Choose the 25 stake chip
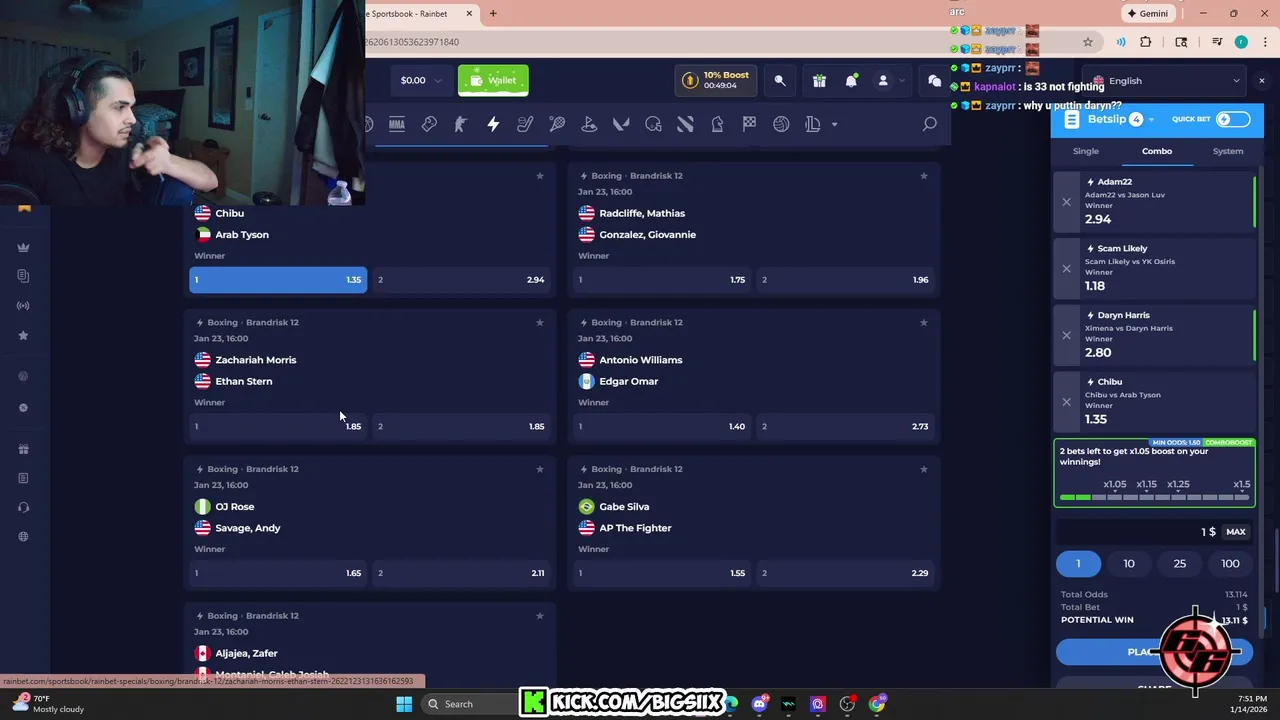The height and width of the screenshot is (720, 1280). (x=1180, y=564)
